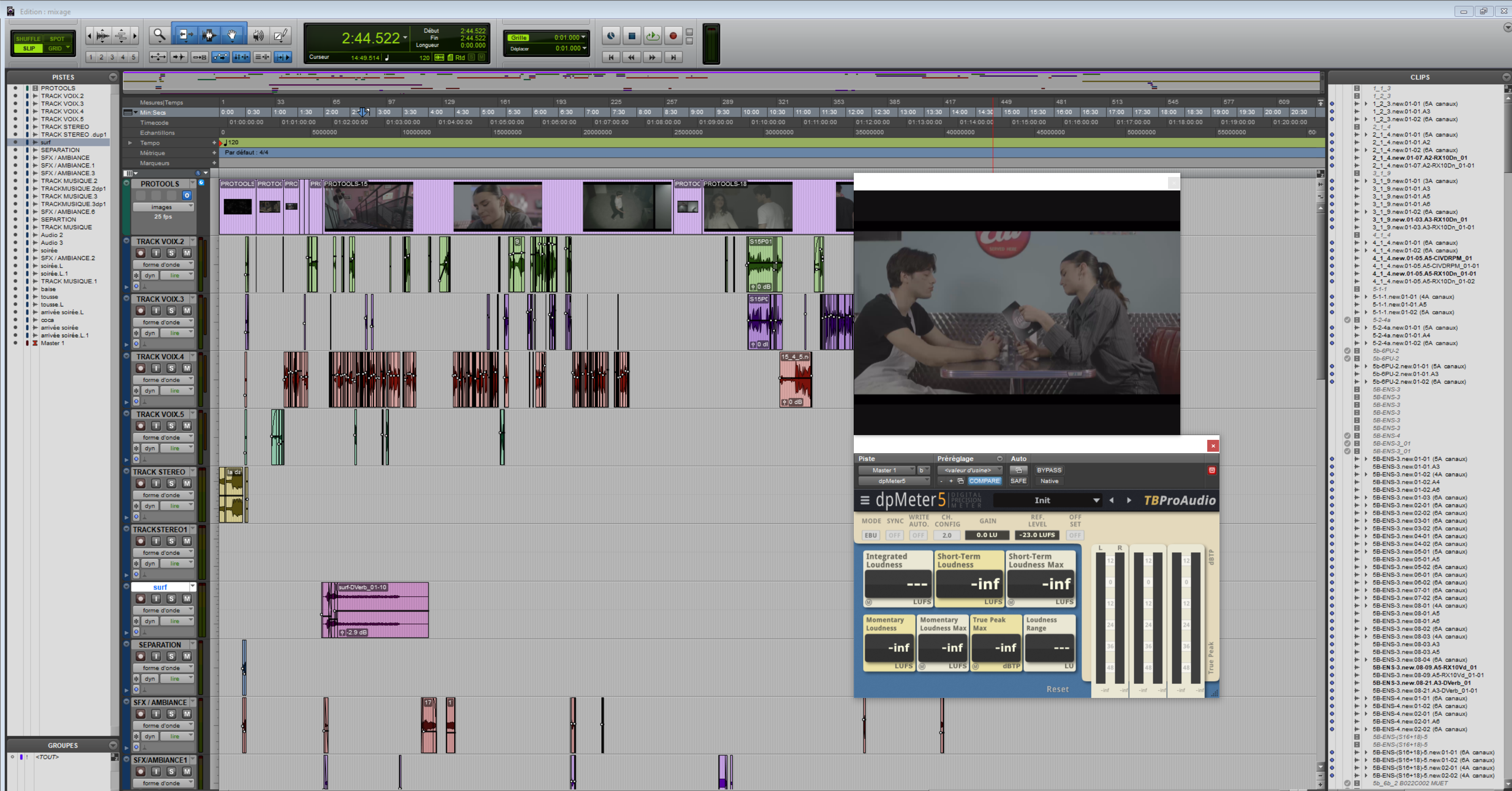Enable Grid edit mode
The width and height of the screenshot is (1512, 791).
click(57, 49)
